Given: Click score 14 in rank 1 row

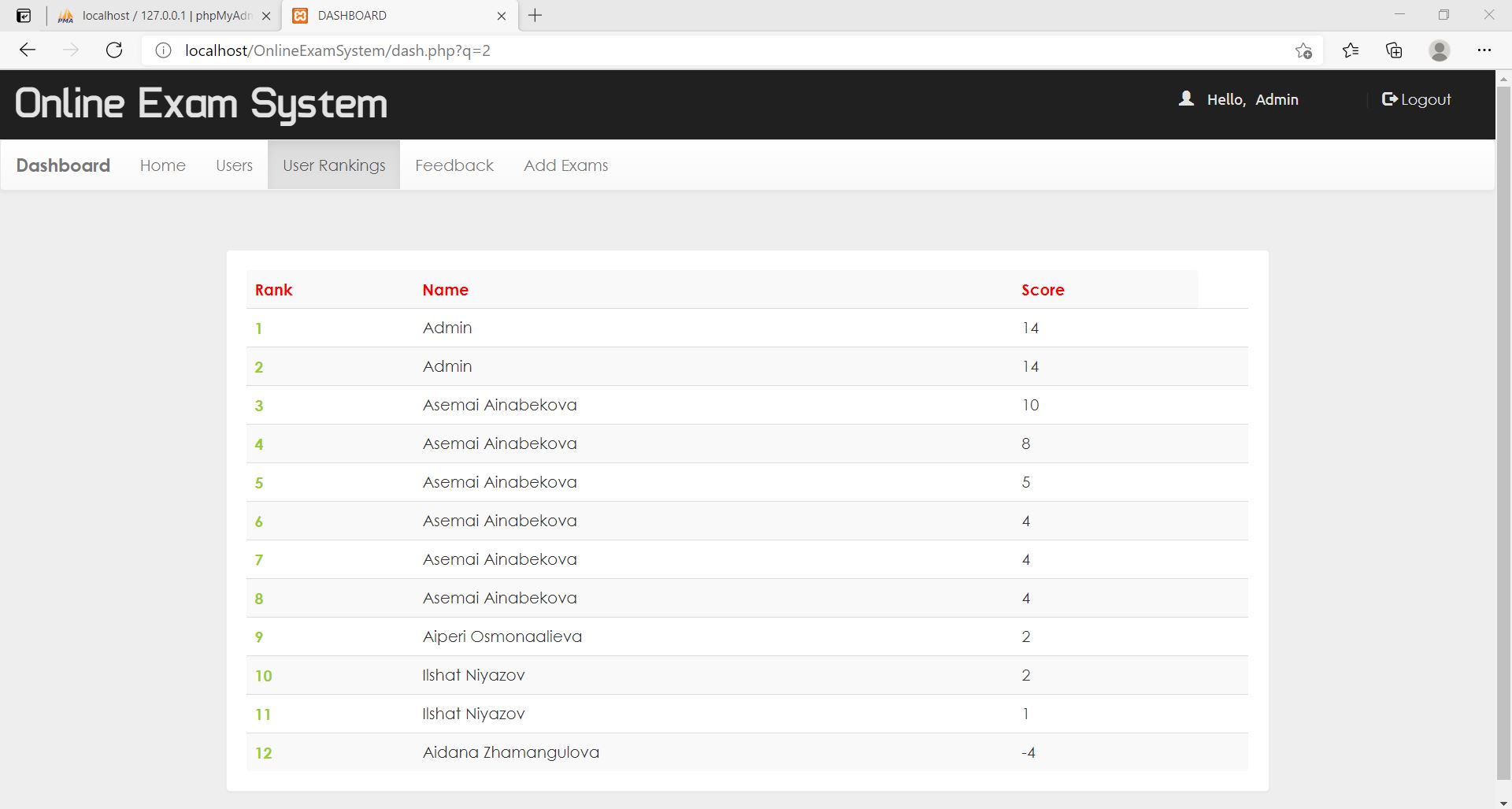Looking at the screenshot, I should click(x=1031, y=328).
